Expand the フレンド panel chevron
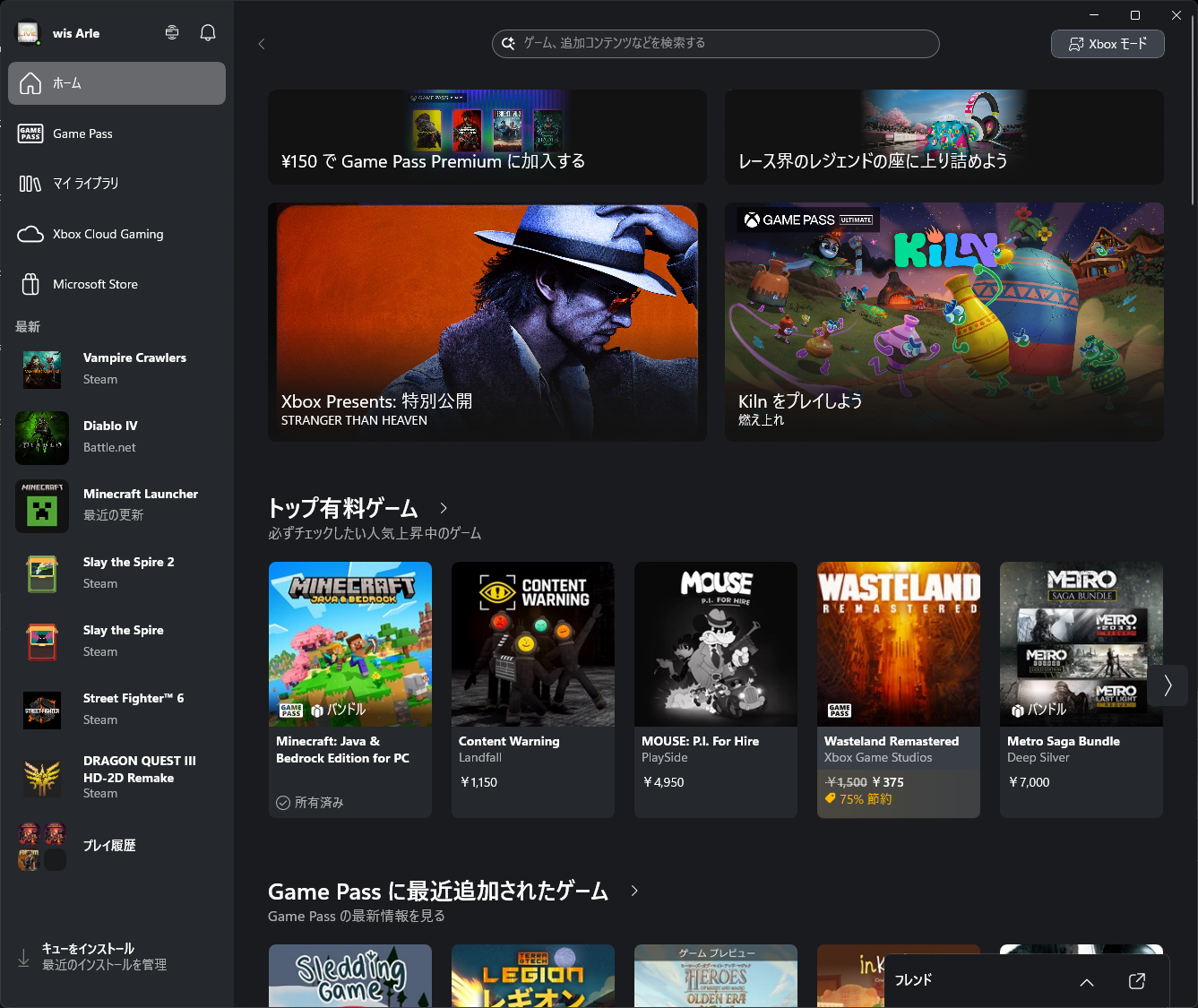The image size is (1198, 1008). point(1087,982)
